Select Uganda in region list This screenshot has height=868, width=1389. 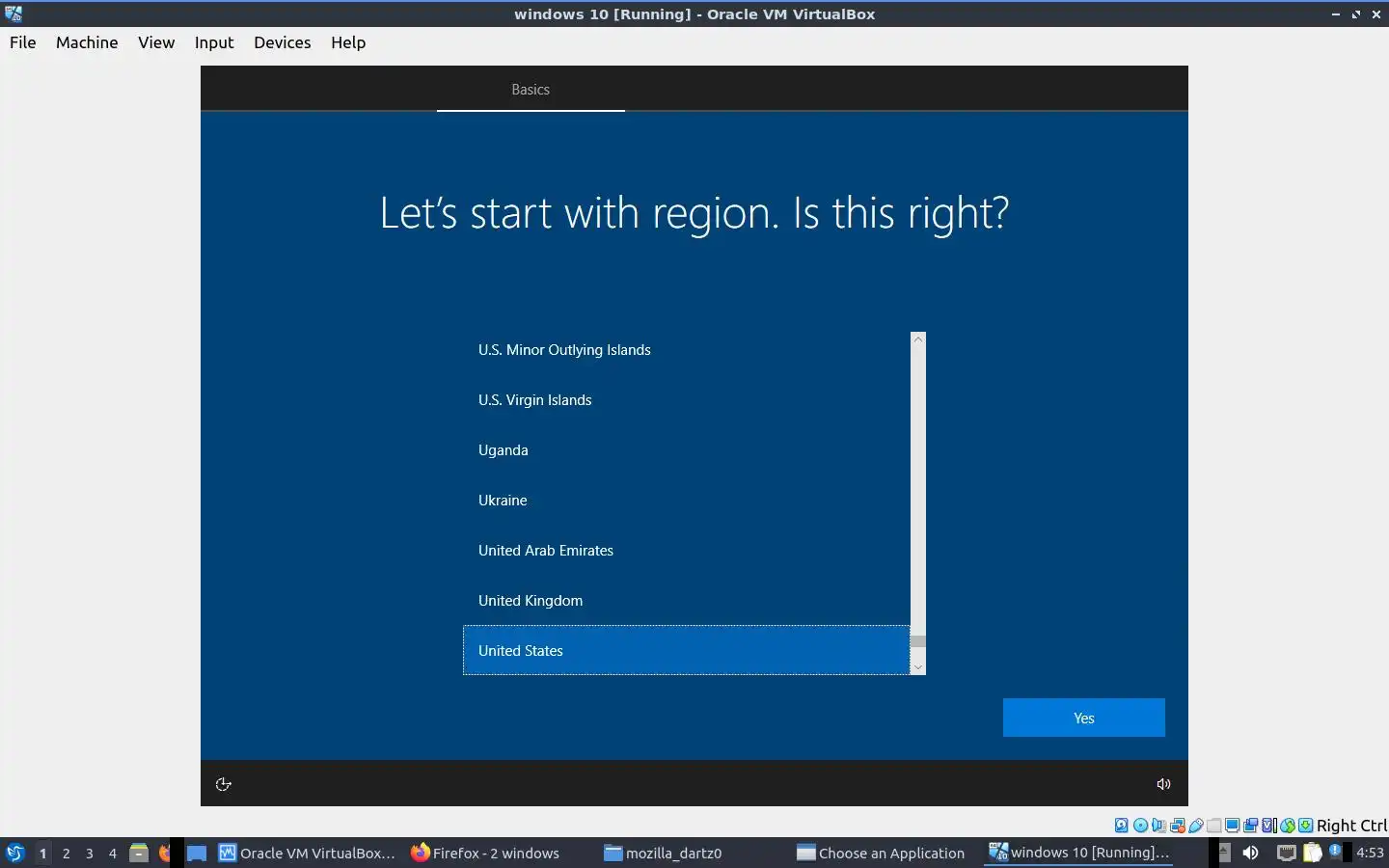pos(687,450)
